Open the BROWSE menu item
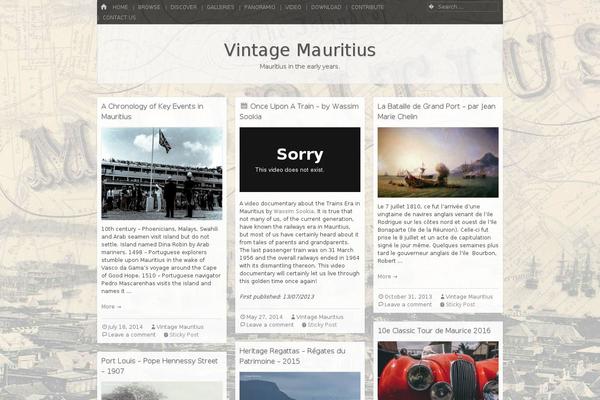This screenshot has height=400, width=600. 149,7
